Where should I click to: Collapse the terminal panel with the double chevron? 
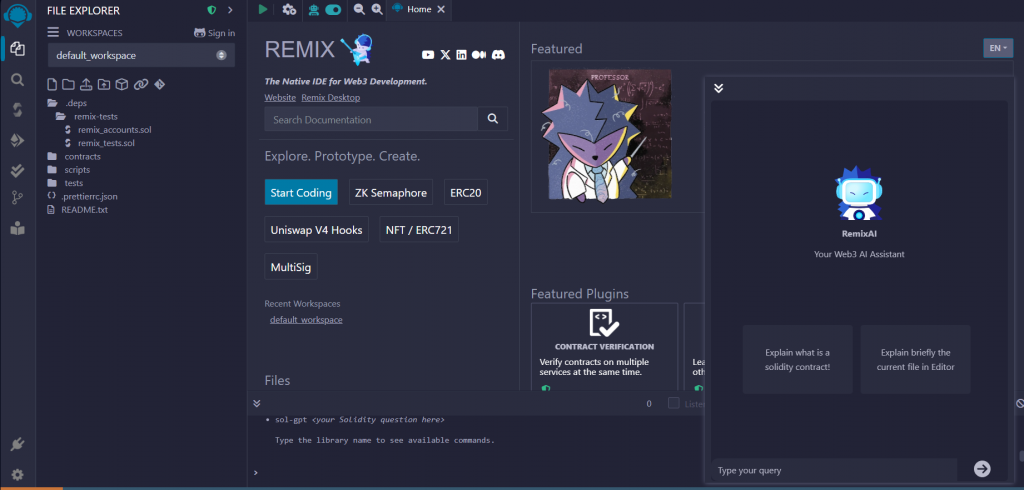coord(257,404)
